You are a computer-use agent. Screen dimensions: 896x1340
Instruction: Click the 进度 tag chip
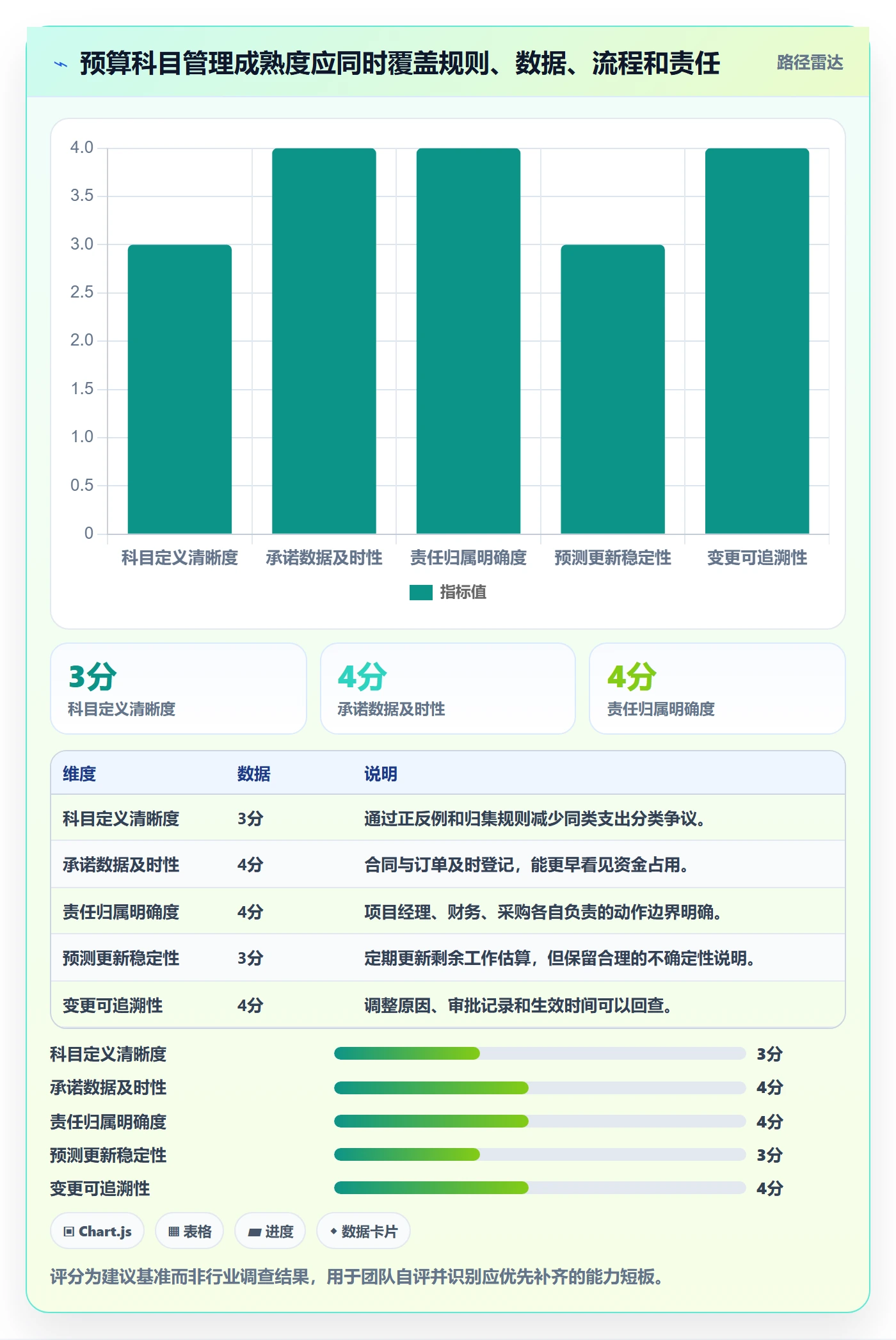point(270,1231)
